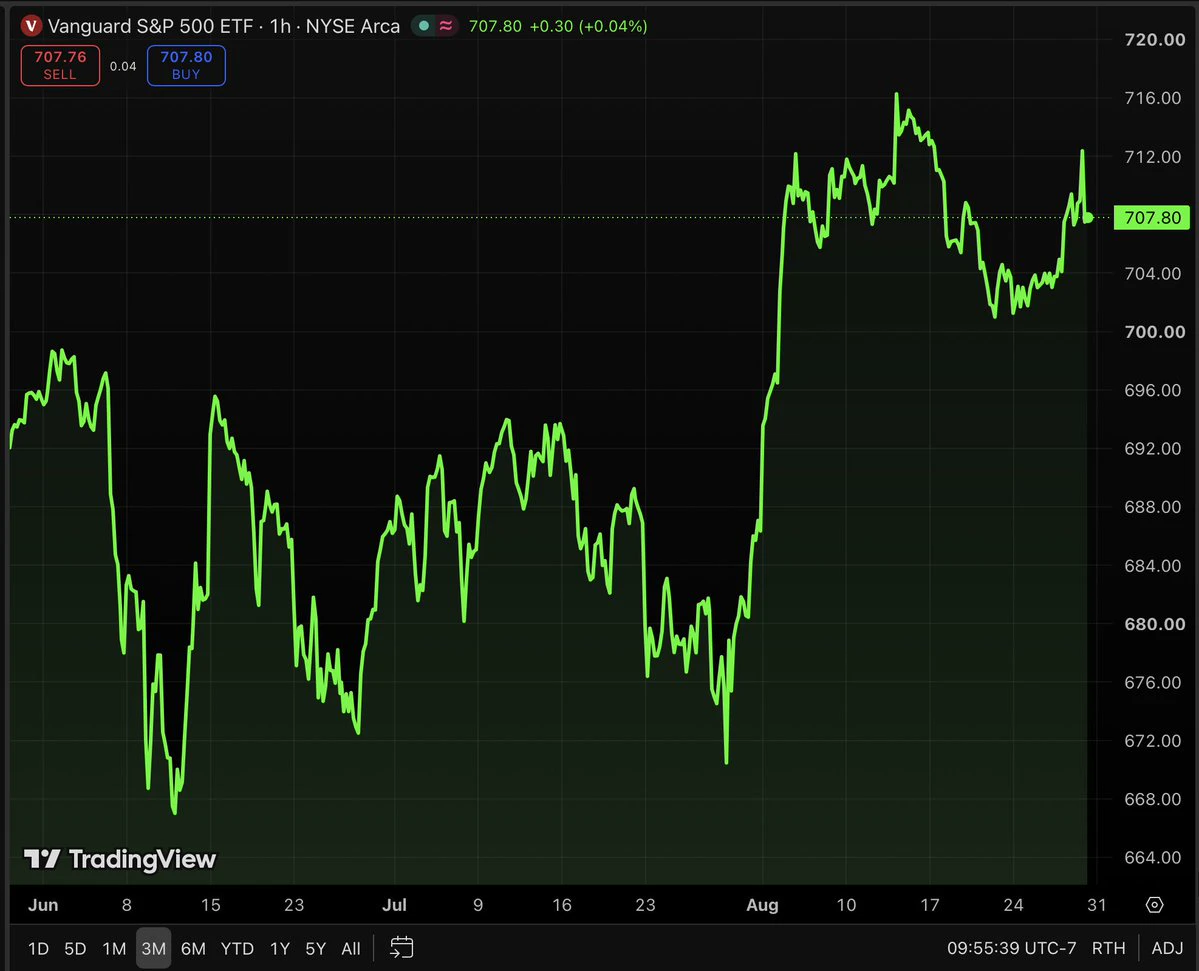Open timezone menu at 09:55:39 UTC-7
This screenshot has width=1199, height=971.
pos(1011,949)
